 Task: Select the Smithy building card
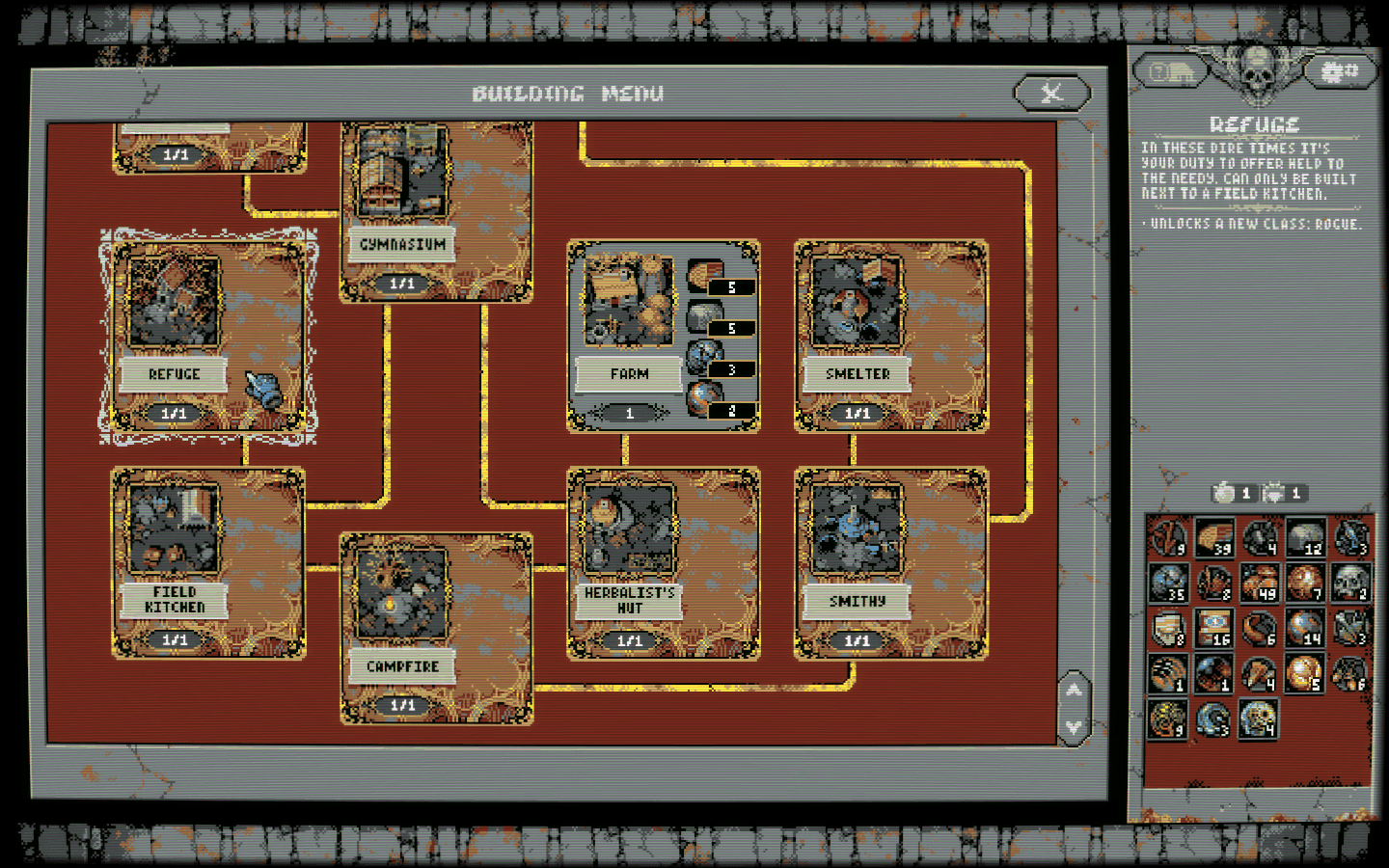point(890,563)
